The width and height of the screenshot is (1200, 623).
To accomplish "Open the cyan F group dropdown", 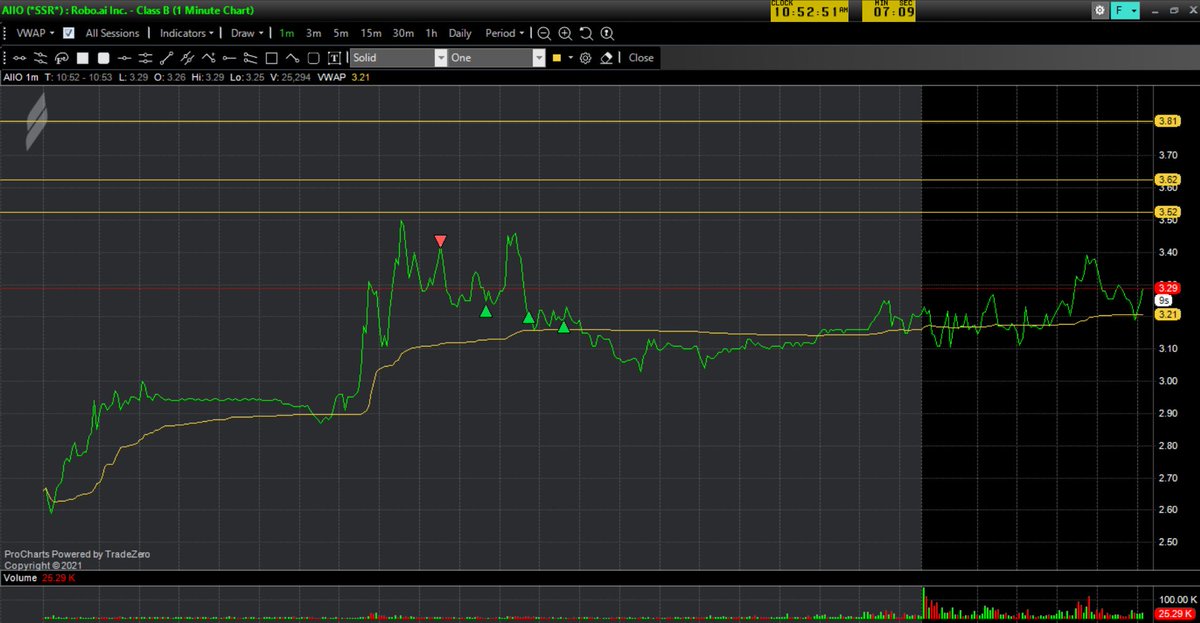I will [x=1125, y=10].
